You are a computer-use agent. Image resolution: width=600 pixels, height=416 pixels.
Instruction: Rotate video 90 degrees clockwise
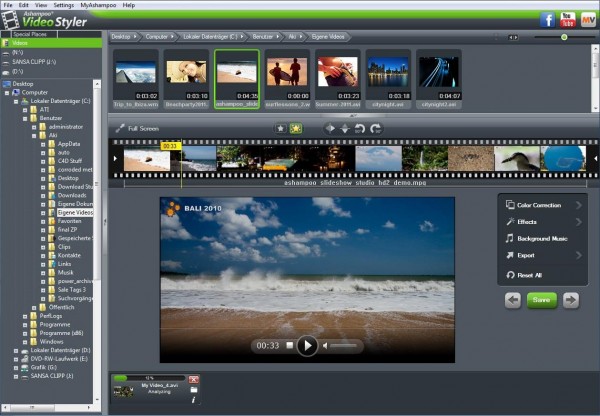(x=375, y=129)
